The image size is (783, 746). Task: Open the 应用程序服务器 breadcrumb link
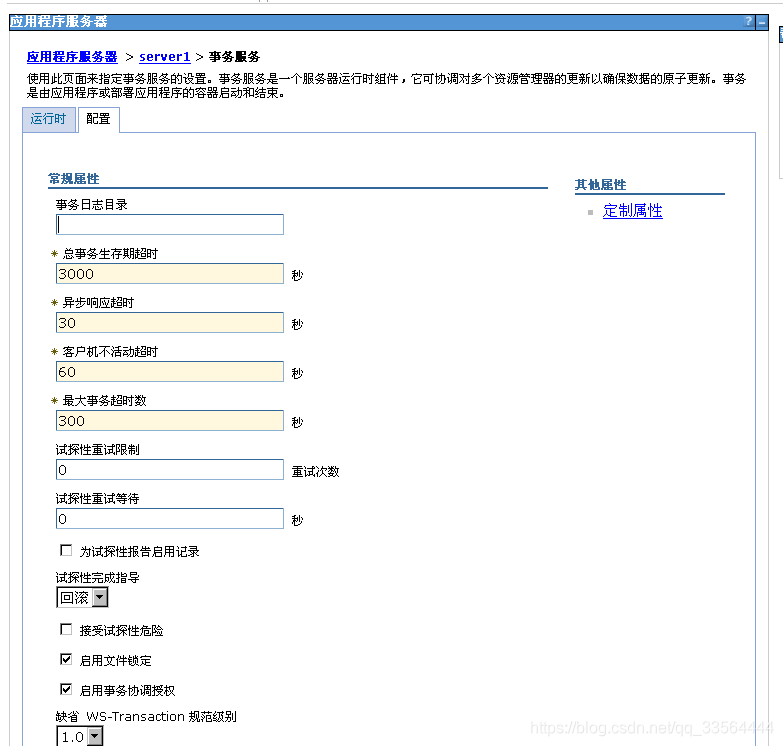pyautogui.click(x=72, y=57)
